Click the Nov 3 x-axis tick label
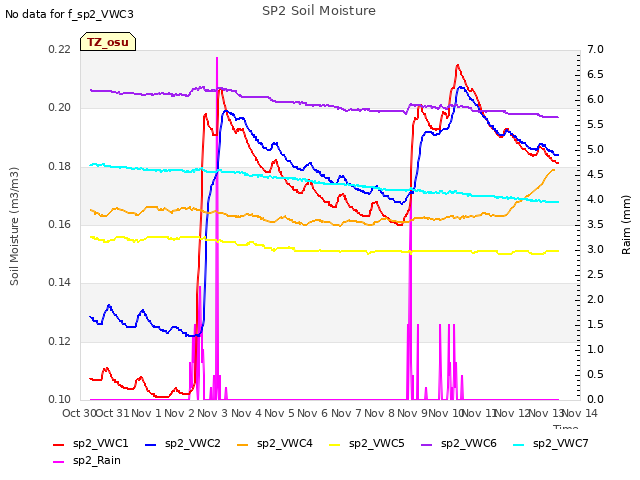Screen dimensions: 640x480 pos(212,413)
